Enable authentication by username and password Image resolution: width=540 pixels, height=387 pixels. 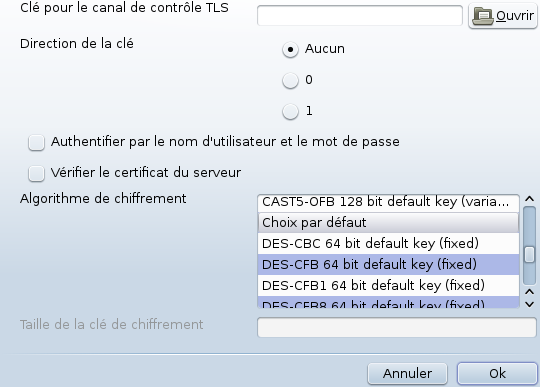coord(37,143)
